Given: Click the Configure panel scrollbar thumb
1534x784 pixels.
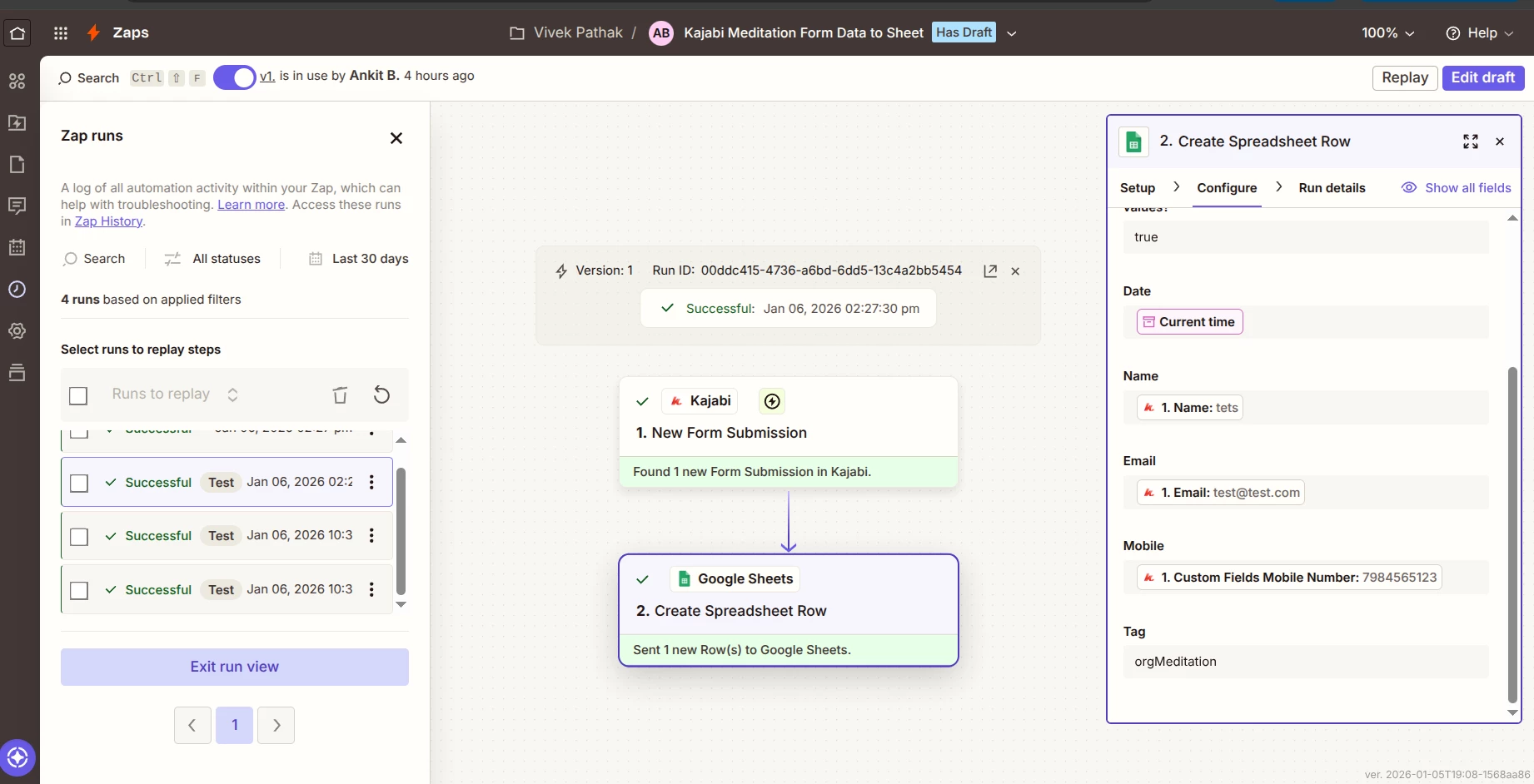Looking at the screenshot, I should (1512, 534).
